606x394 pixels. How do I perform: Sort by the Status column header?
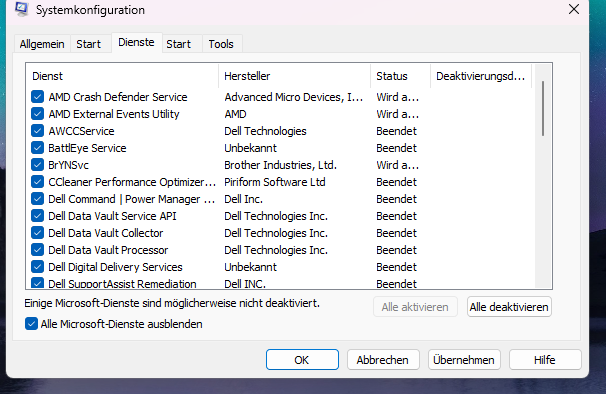pos(400,76)
